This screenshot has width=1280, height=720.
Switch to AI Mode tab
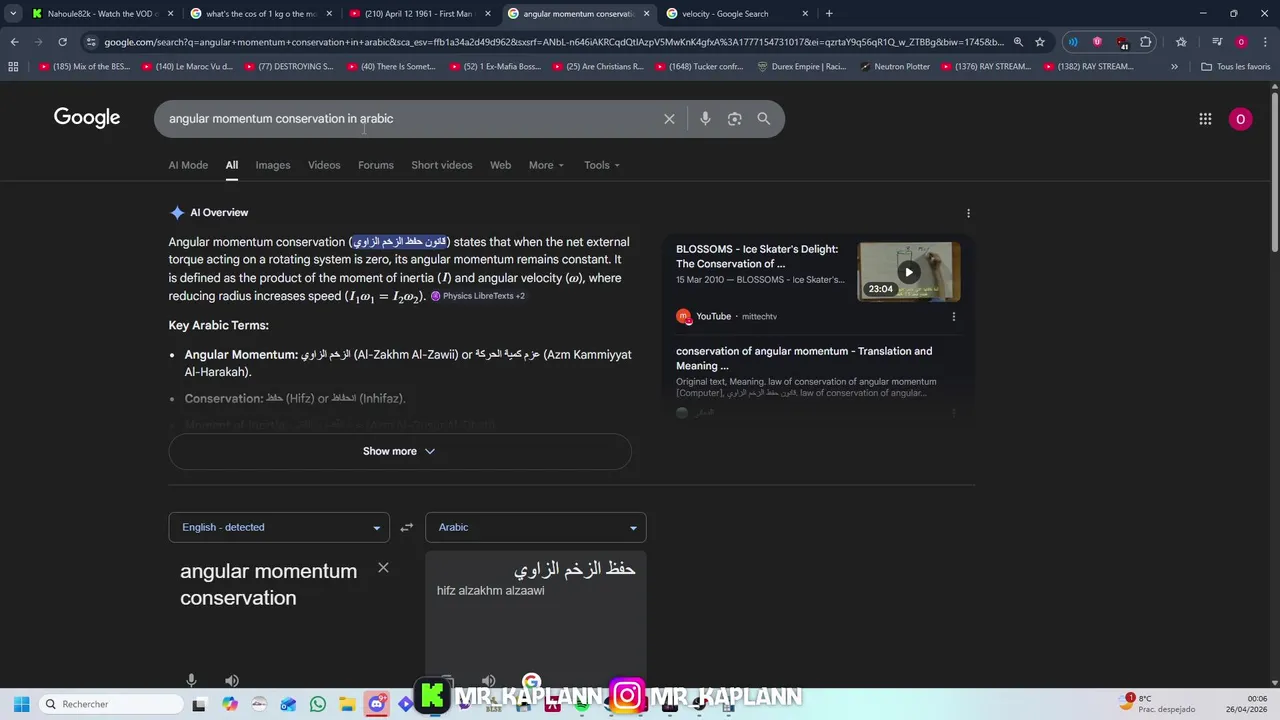(x=188, y=165)
